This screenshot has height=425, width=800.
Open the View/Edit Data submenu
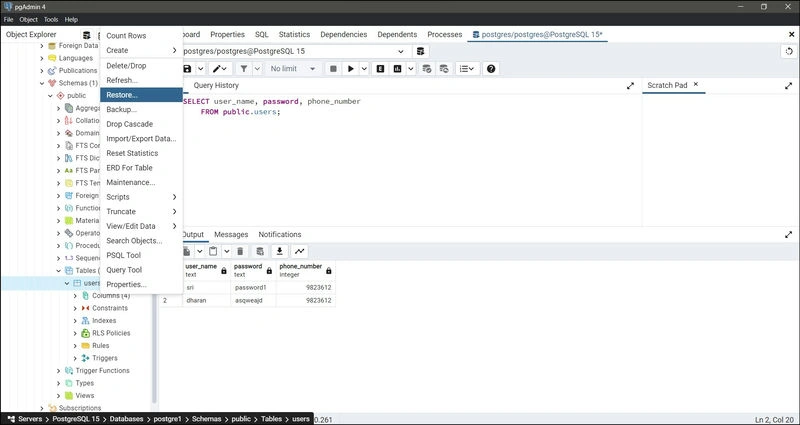(x=141, y=226)
